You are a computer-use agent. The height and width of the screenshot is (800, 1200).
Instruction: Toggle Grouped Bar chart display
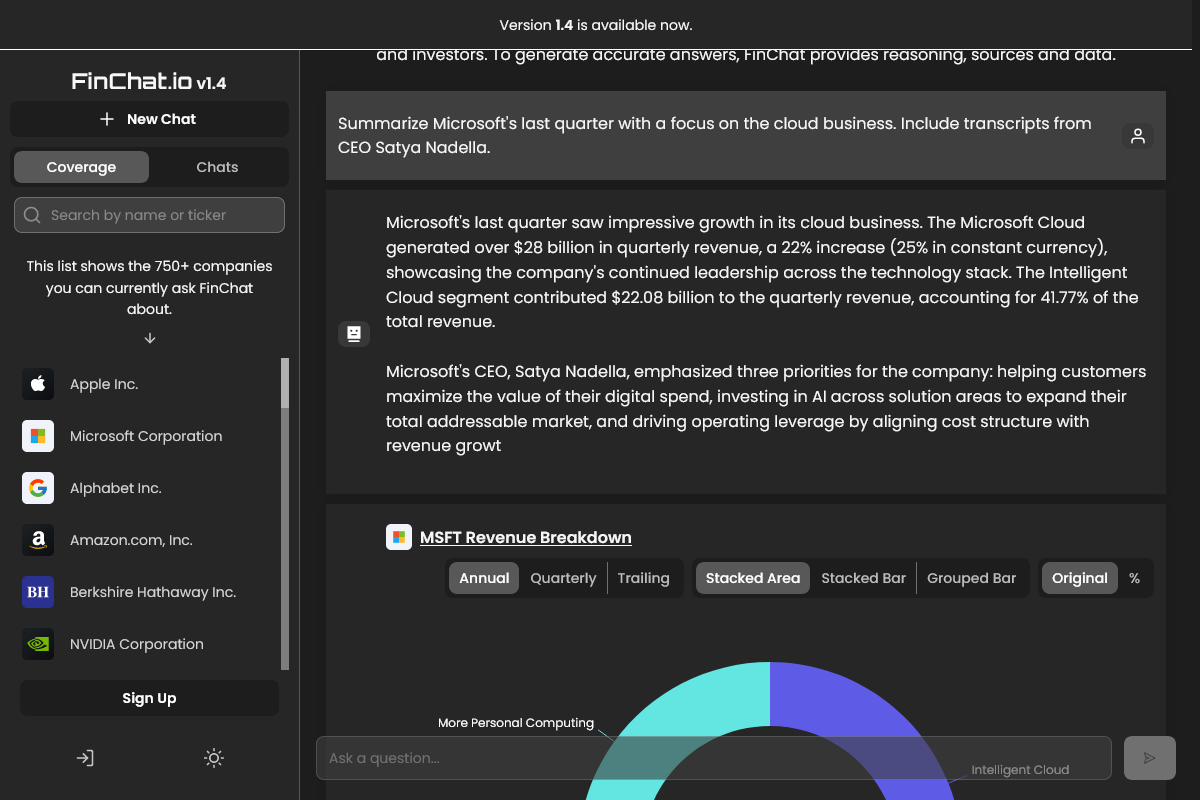pos(971,578)
